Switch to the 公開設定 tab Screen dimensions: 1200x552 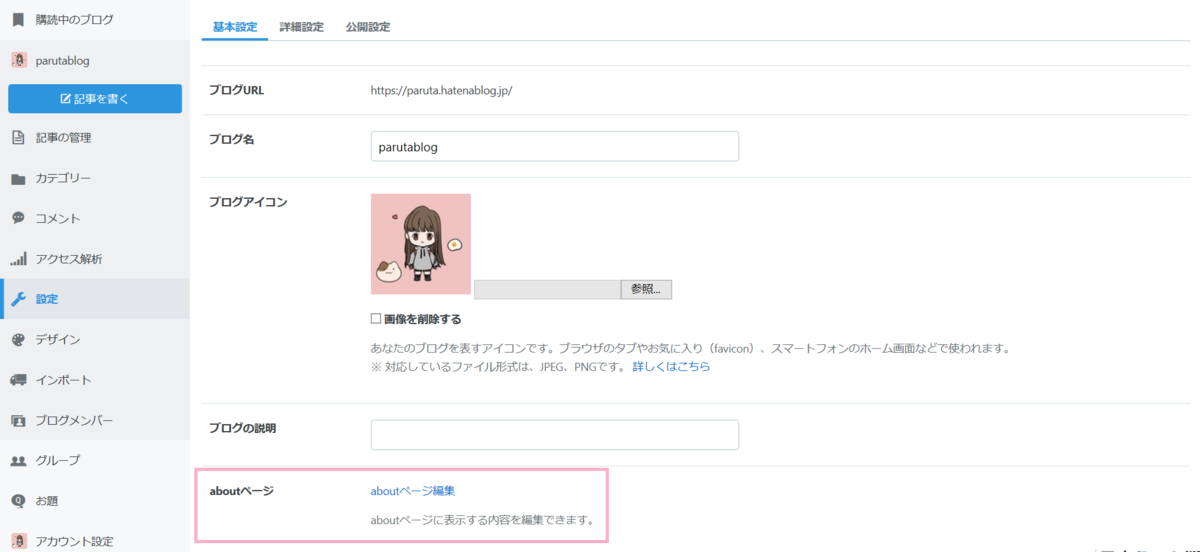pos(367,27)
